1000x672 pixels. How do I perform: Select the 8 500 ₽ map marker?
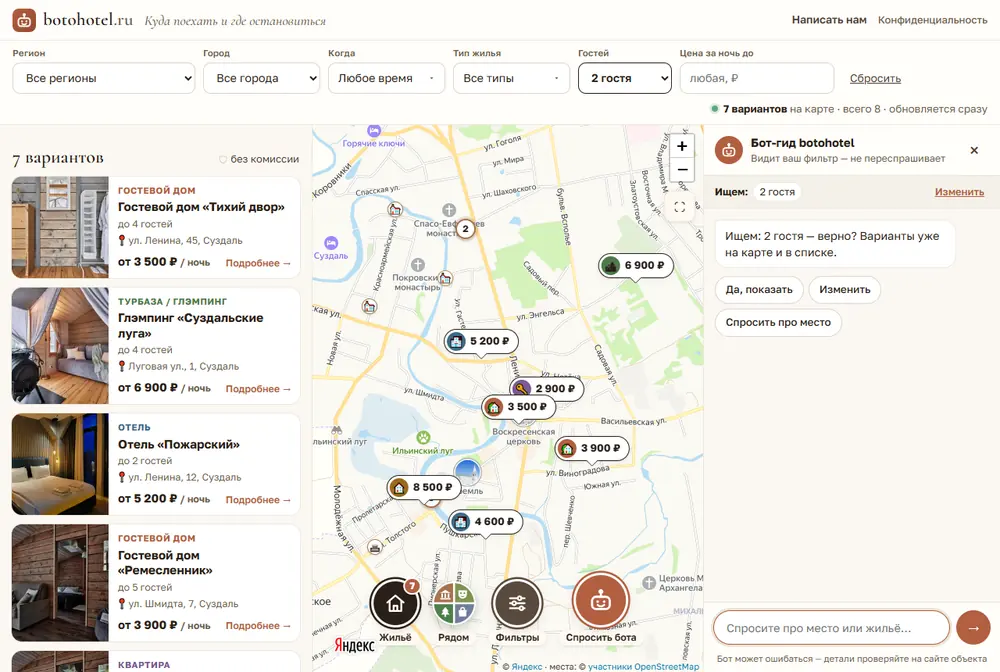tap(424, 487)
